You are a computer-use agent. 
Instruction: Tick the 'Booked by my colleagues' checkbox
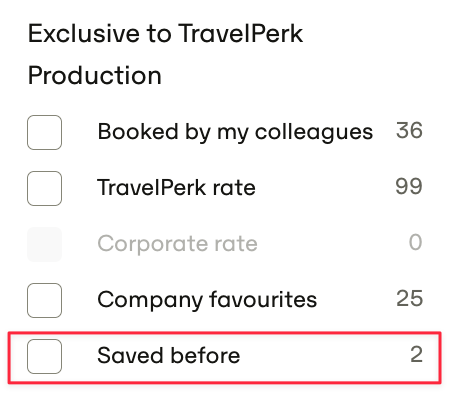point(44,132)
